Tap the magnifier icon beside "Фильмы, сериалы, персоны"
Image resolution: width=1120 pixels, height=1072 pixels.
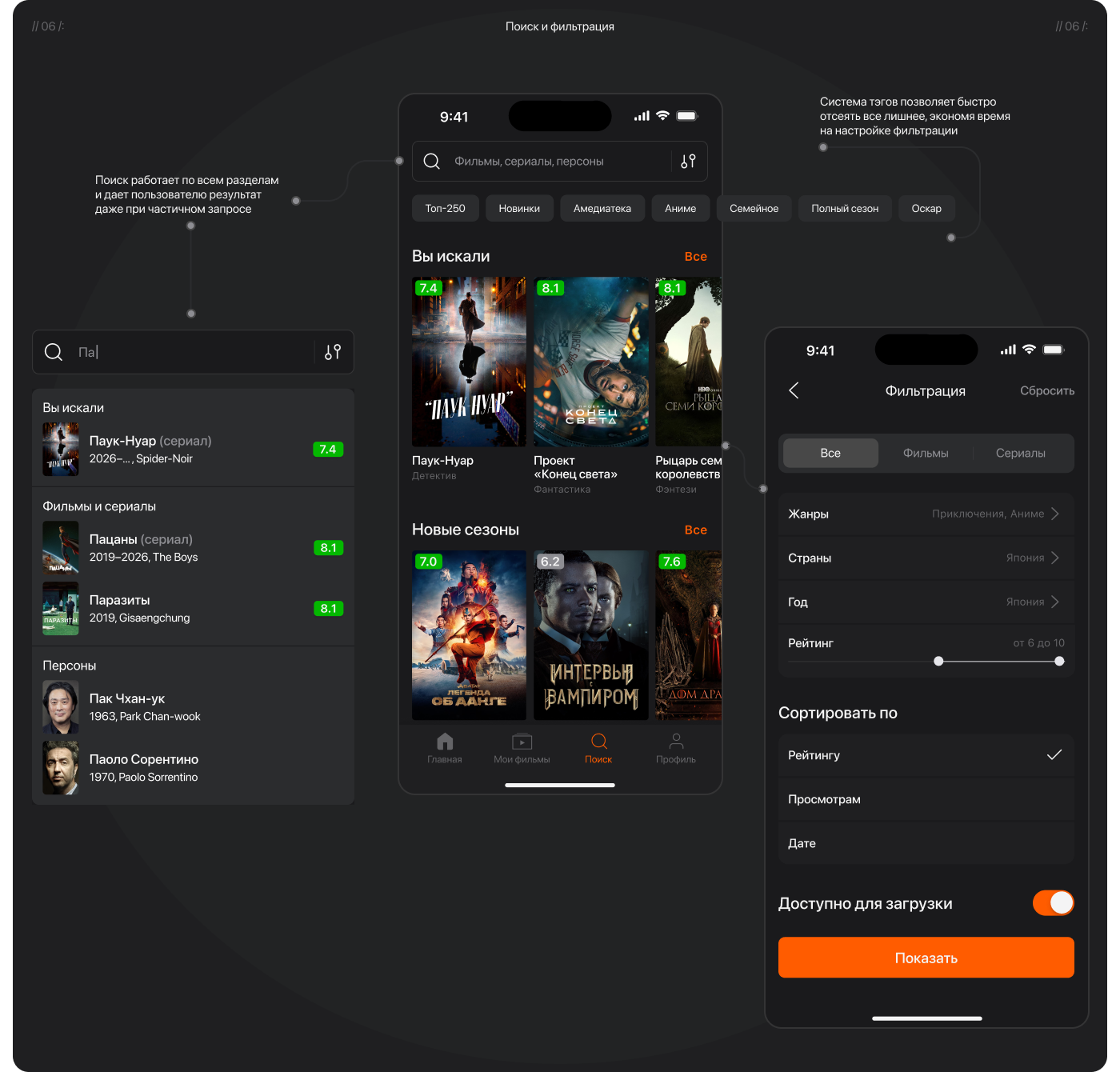(432, 162)
